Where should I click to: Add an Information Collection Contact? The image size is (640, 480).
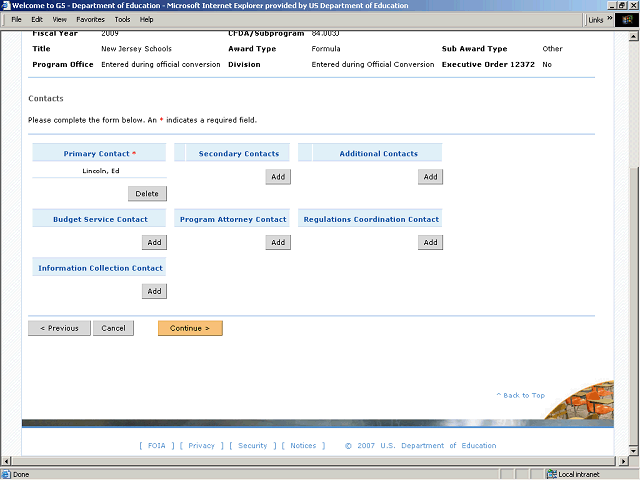[x=154, y=291]
